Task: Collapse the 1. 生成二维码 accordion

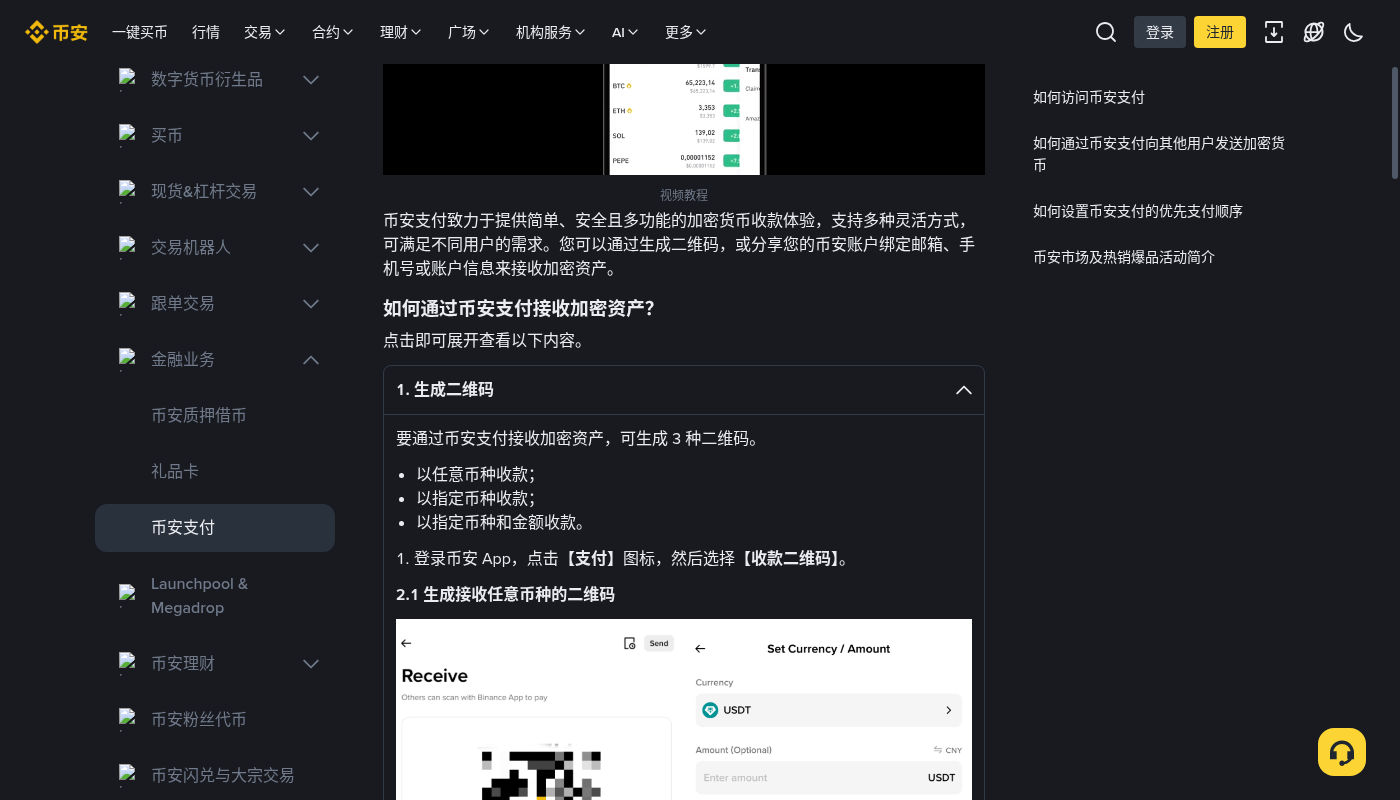Action: [x=684, y=390]
